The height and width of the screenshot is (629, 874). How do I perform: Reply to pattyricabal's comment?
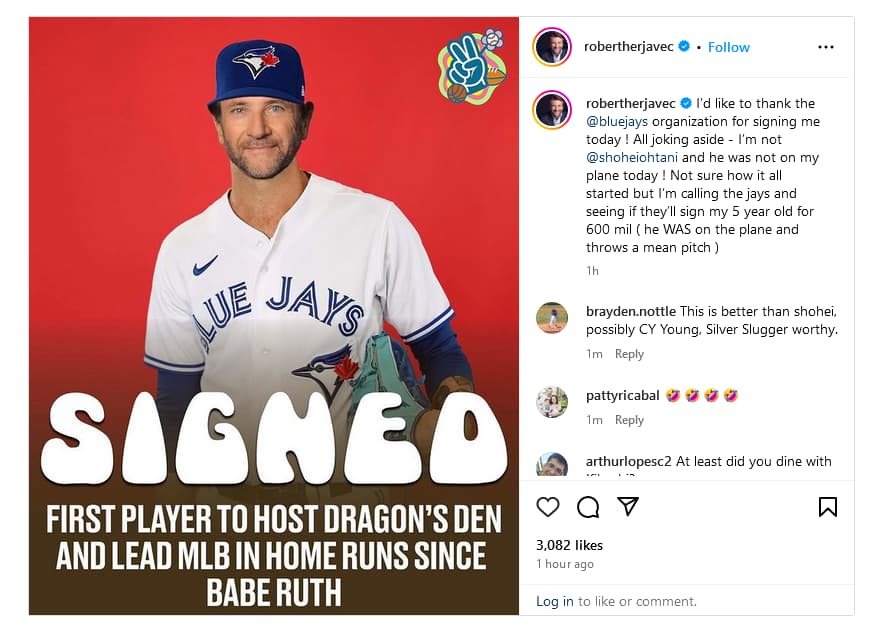(x=629, y=420)
